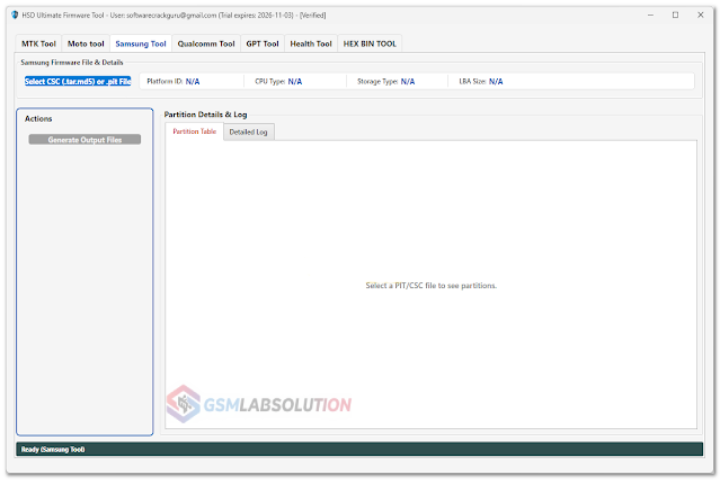Click the LBA Size N/A value
The image size is (720, 480).
pyautogui.click(x=496, y=82)
